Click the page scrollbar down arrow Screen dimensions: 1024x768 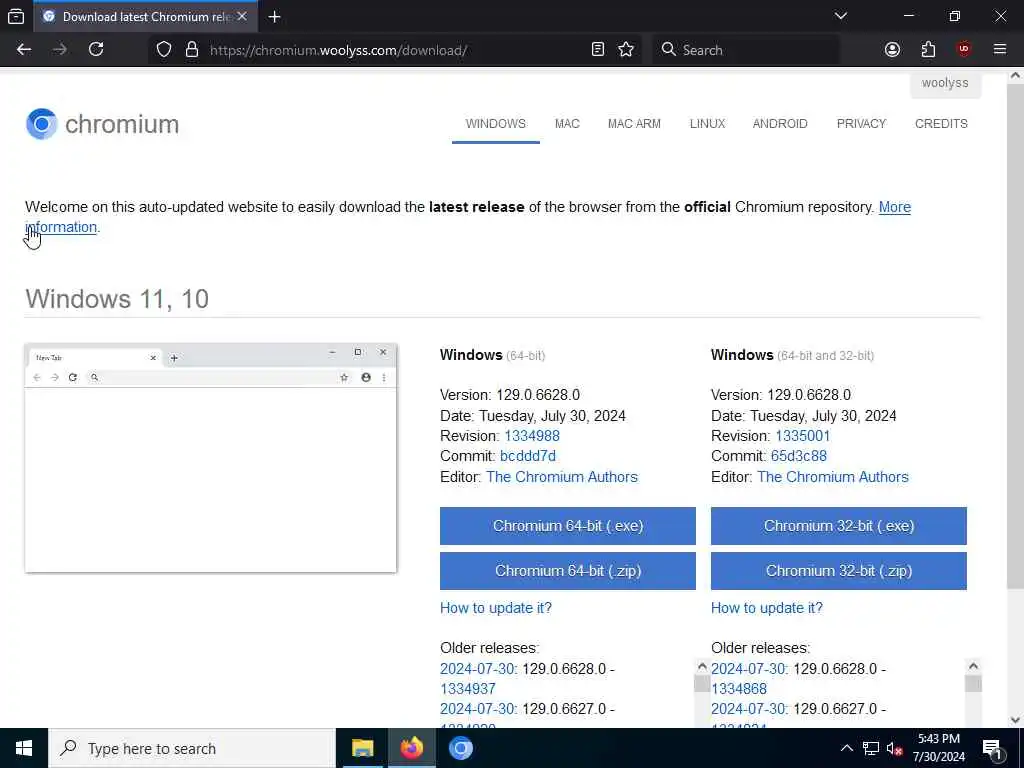[1015, 720]
